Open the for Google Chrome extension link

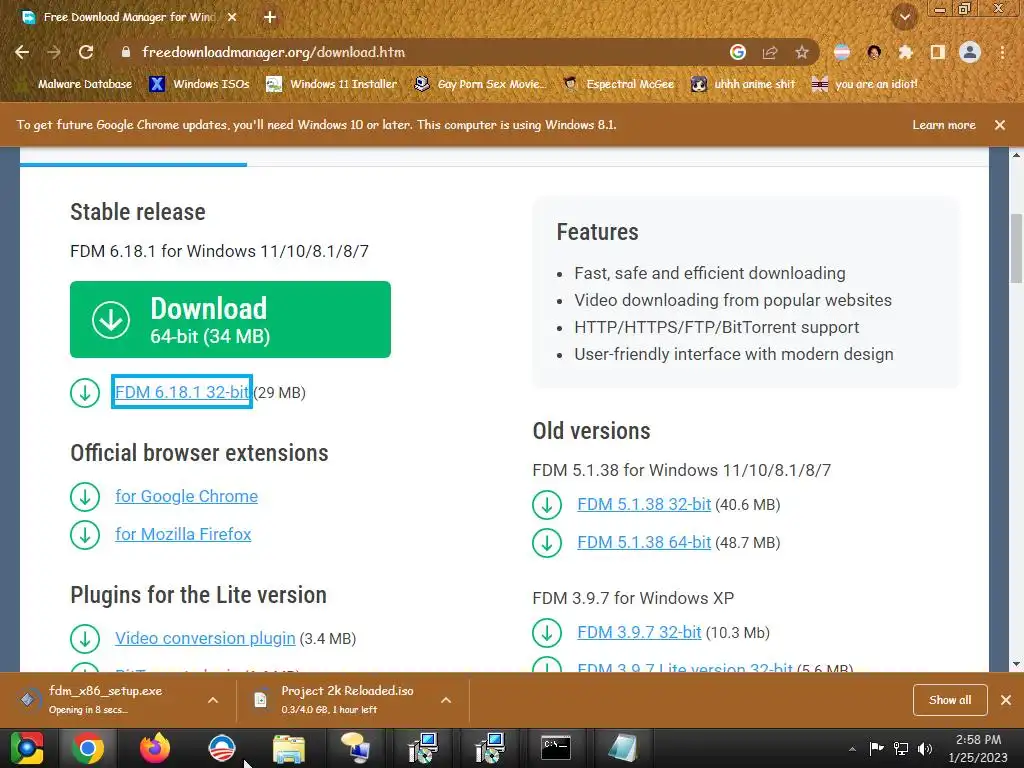187,496
